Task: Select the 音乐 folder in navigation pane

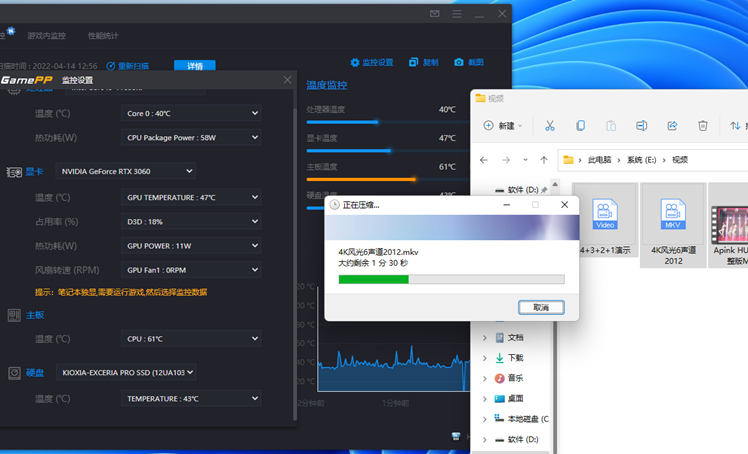Action: 509,378
